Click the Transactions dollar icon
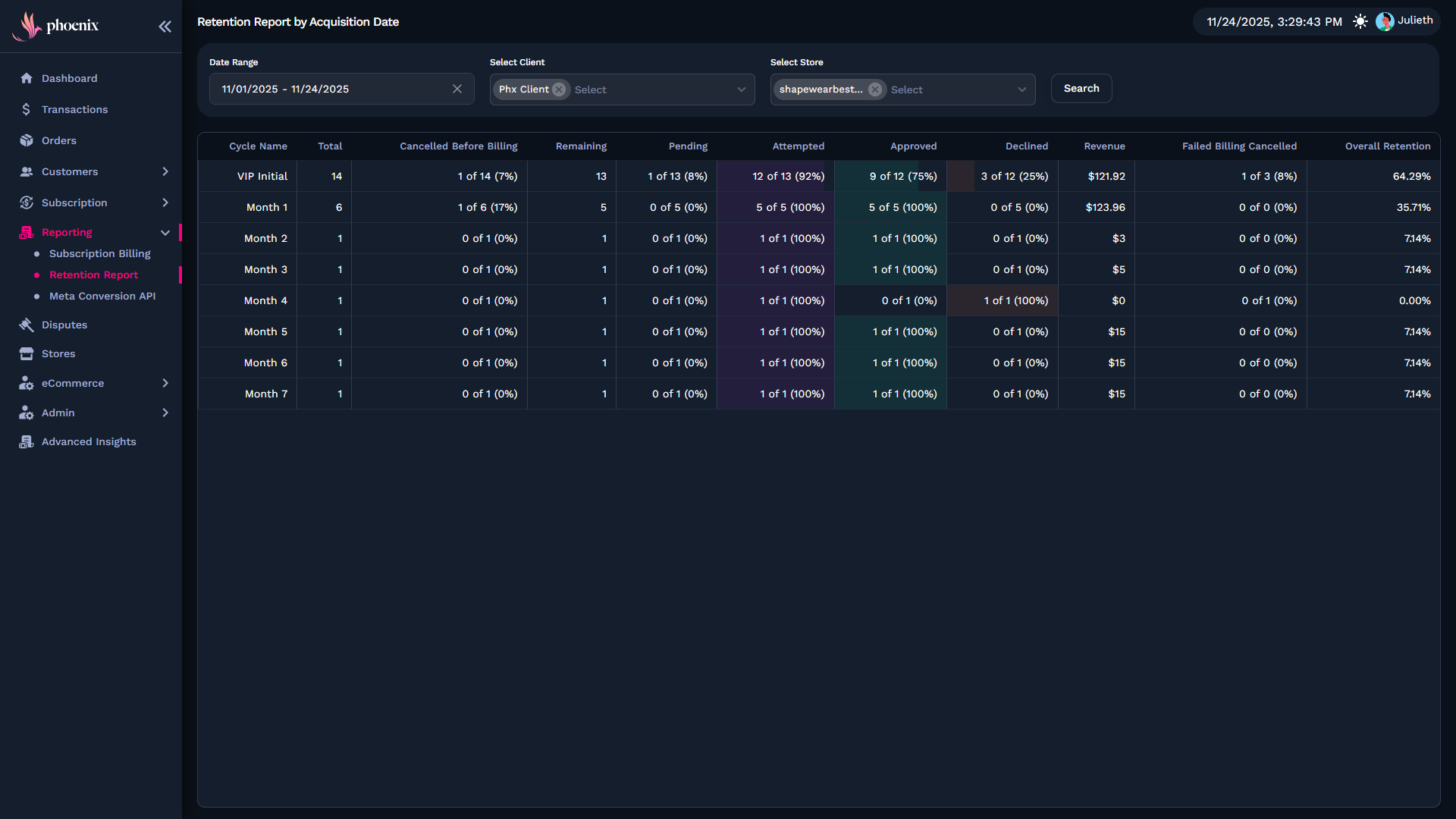The width and height of the screenshot is (1456, 819). pyautogui.click(x=27, y=109)
